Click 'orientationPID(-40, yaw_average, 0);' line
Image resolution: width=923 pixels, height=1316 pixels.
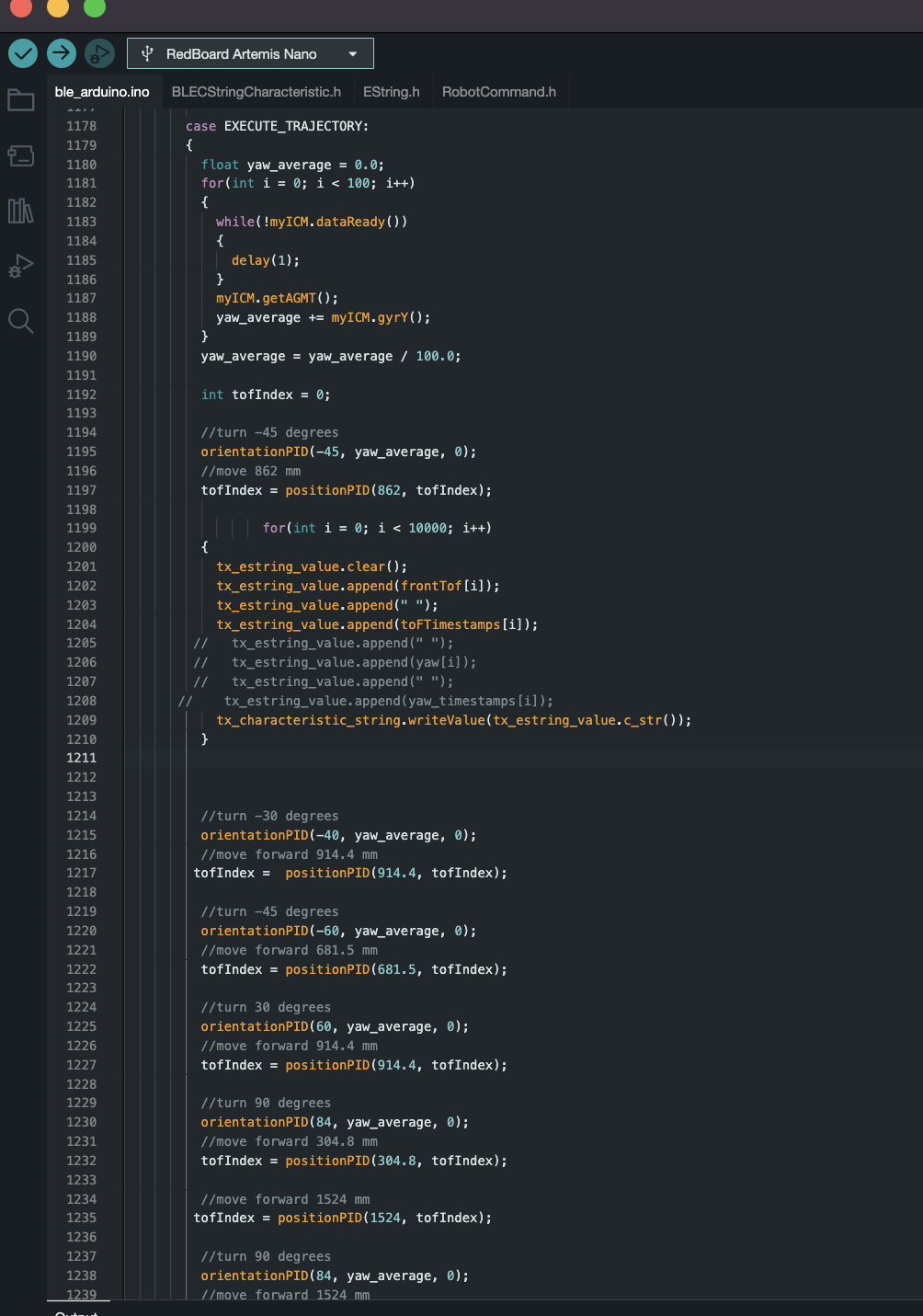[338, 835]
